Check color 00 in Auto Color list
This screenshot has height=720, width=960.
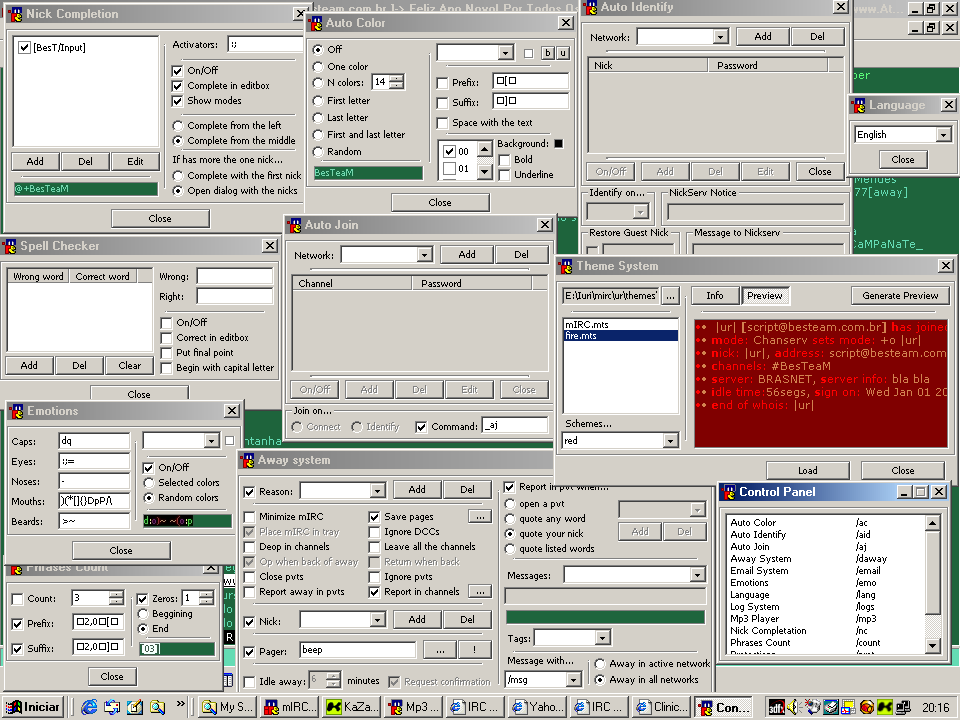449,151
